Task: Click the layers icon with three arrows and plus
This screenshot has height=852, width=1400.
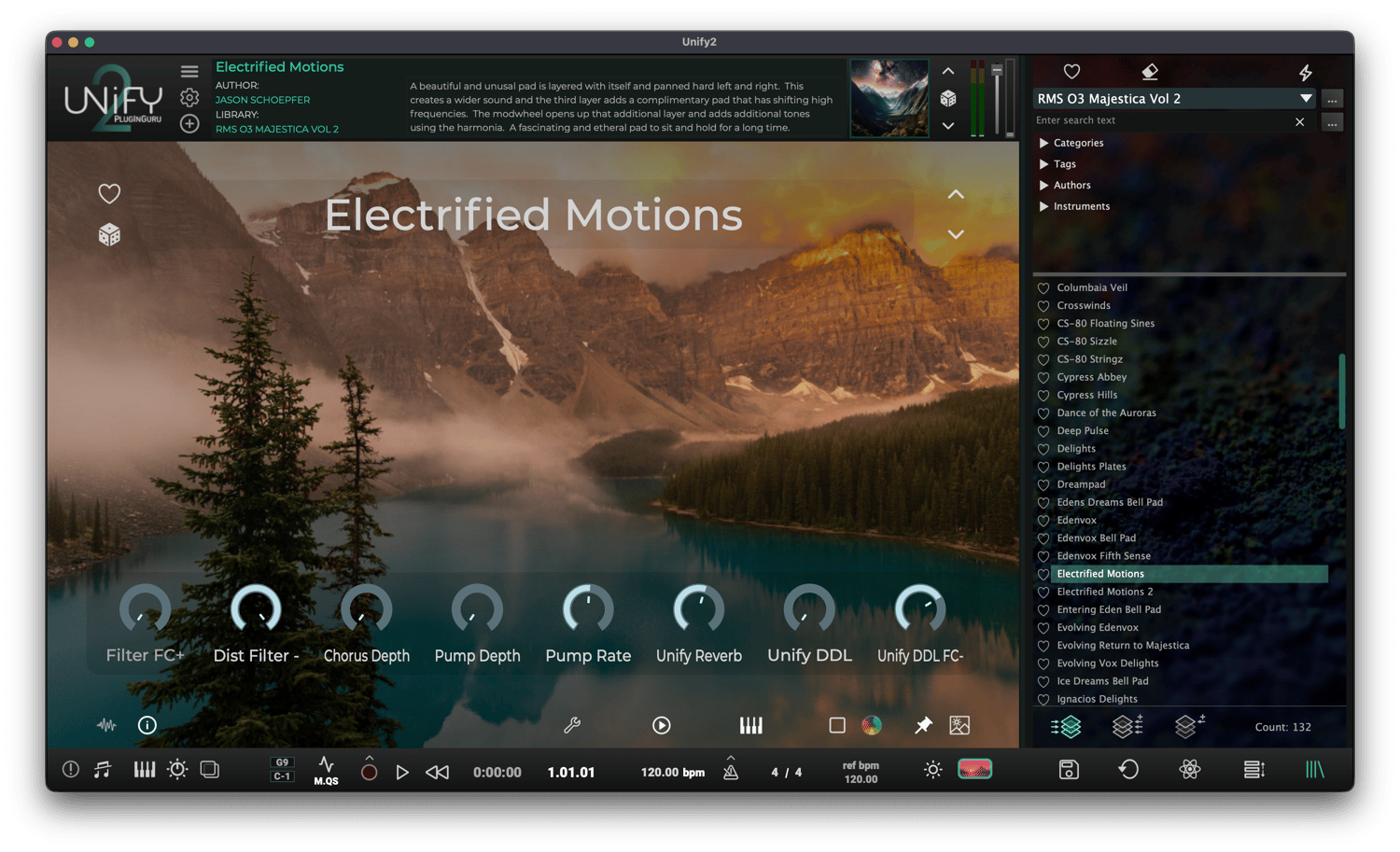Action: [x=1127, y=726]
